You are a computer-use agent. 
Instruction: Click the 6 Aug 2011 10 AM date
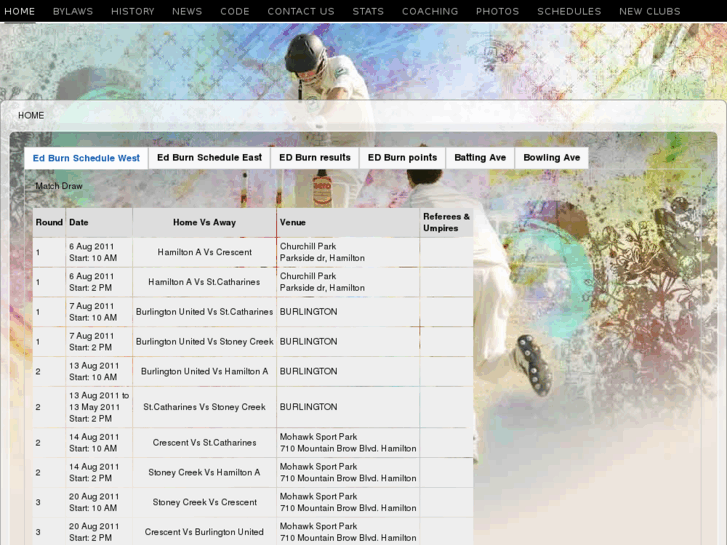(93, 252)
